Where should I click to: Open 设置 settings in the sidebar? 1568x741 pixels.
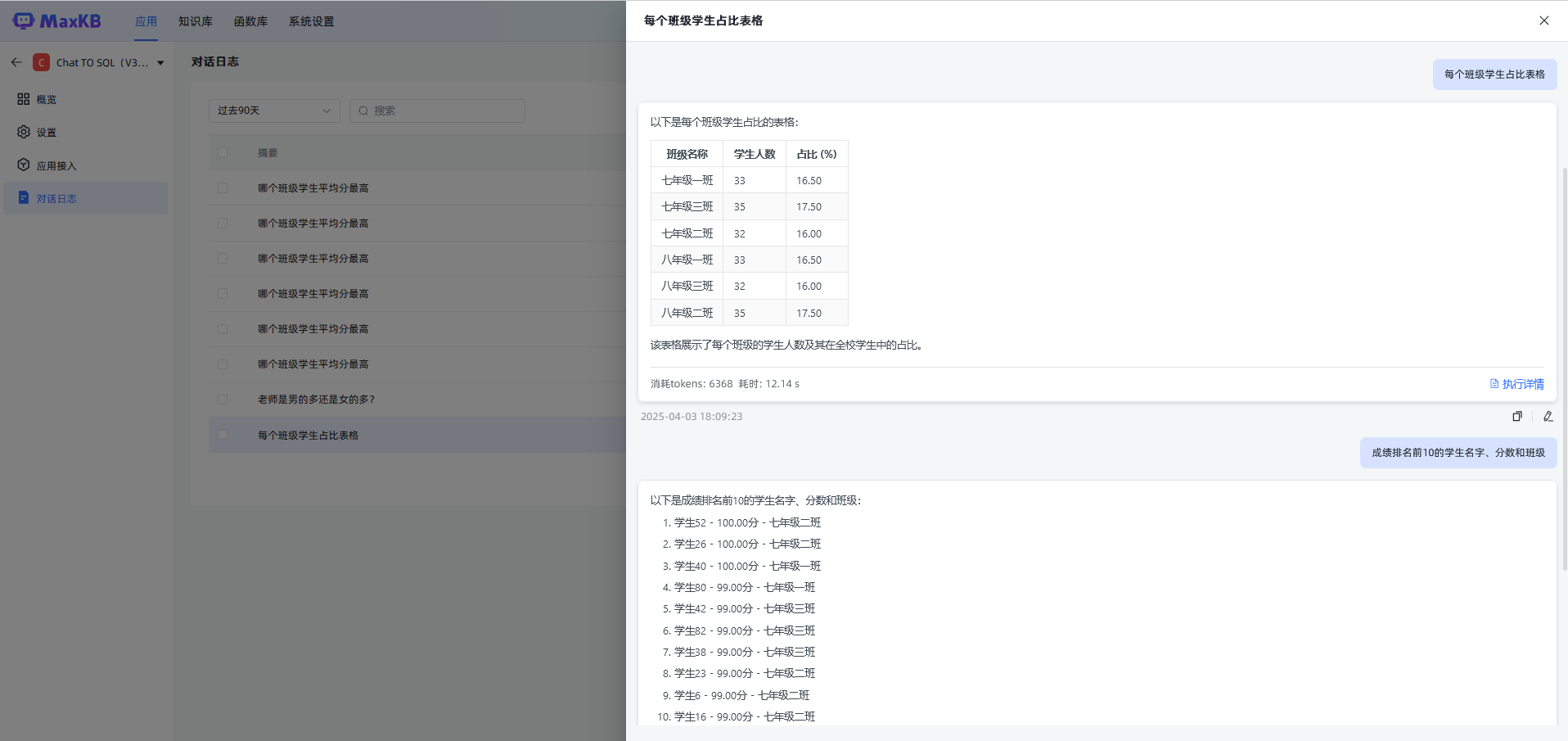pos(46,133)
